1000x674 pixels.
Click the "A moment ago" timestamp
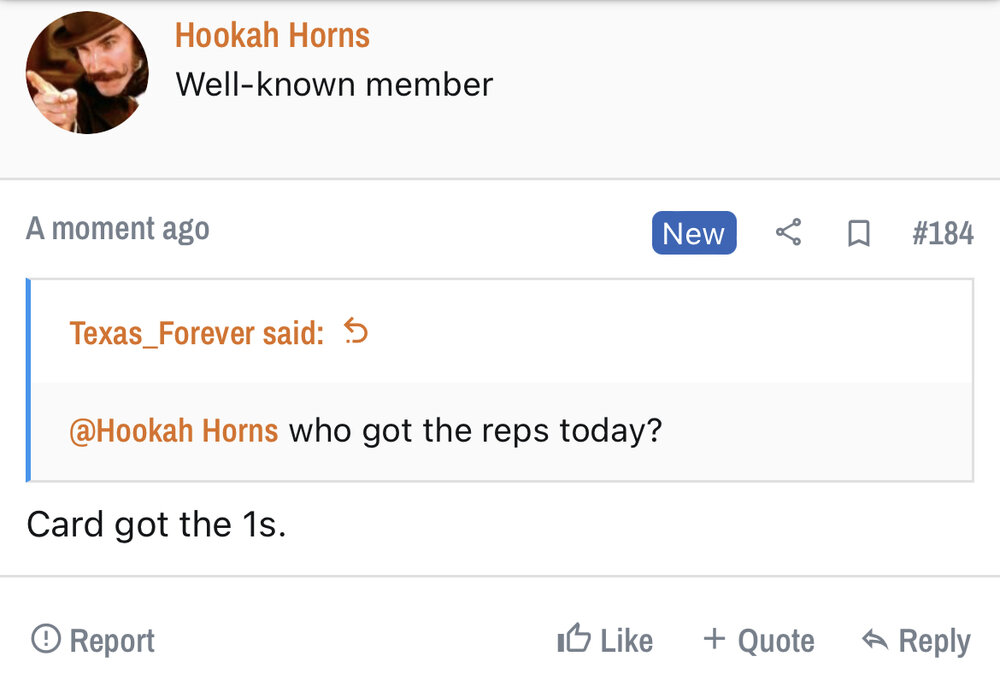pyautogui.click(x=118, y=229)
